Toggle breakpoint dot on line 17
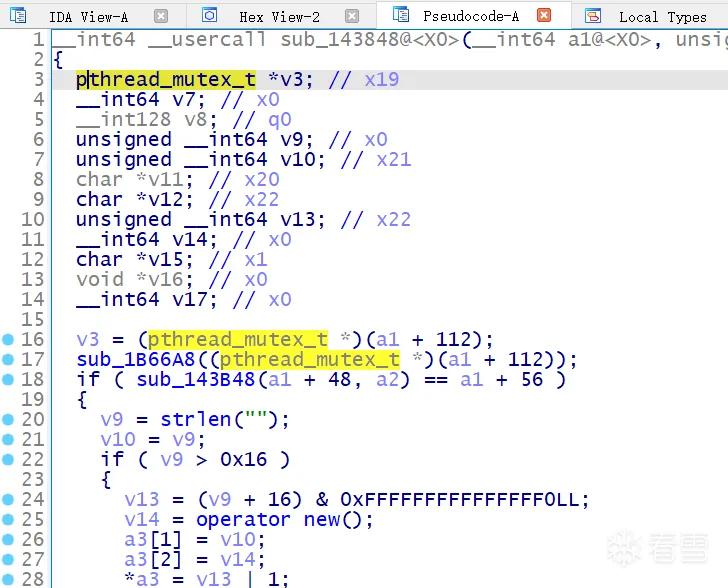The width and height of the screenshot is (728, 588). 8,359
